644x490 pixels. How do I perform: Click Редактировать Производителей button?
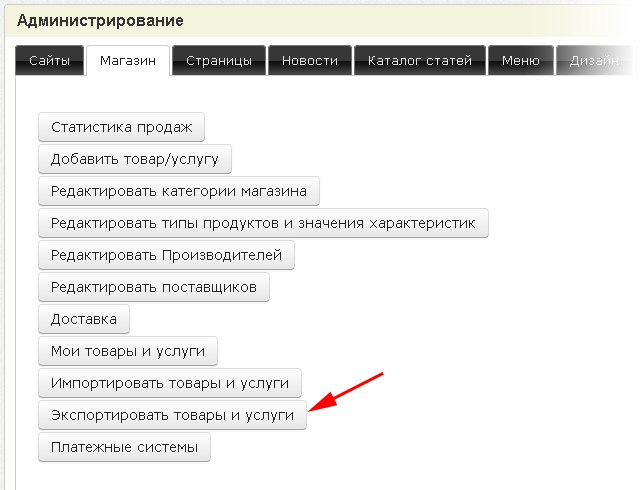(167, 255)
